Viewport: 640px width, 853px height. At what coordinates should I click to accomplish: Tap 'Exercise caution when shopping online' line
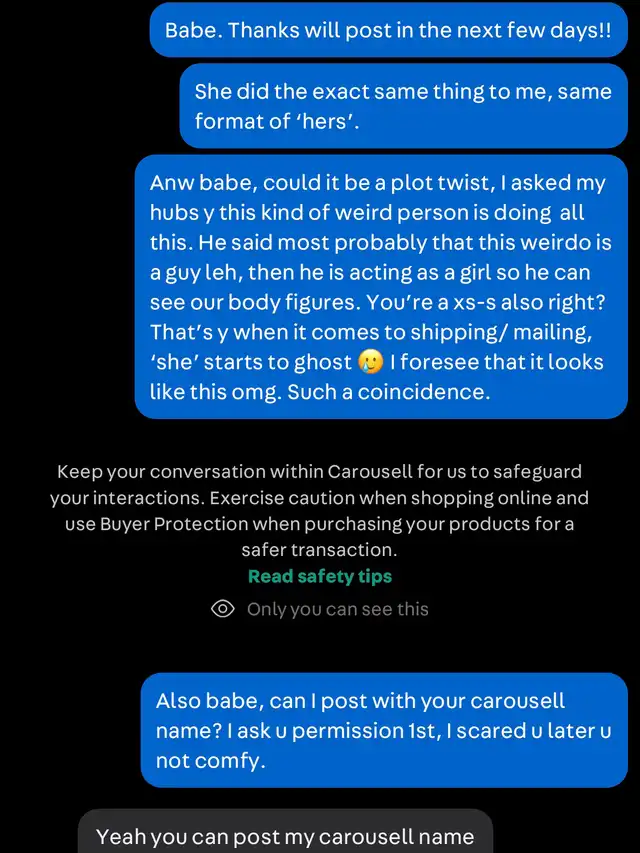[x=399, y=498]
